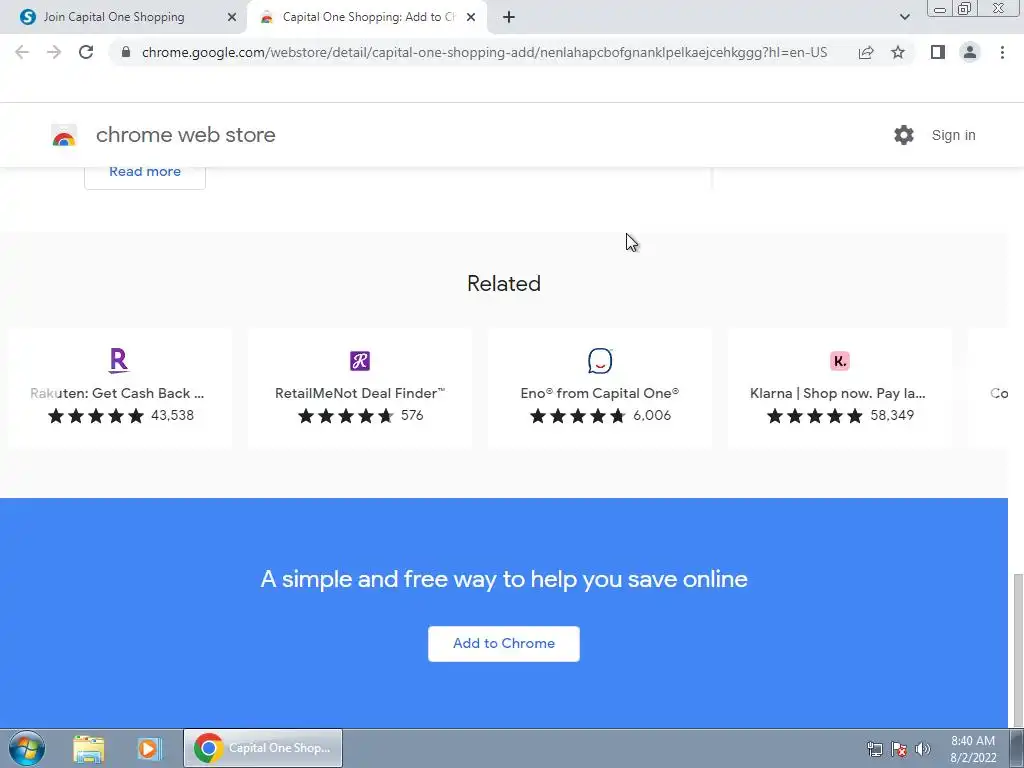The image size is (1024, 768).
Task: Click the 43,538 rating count
Action: 172,415
